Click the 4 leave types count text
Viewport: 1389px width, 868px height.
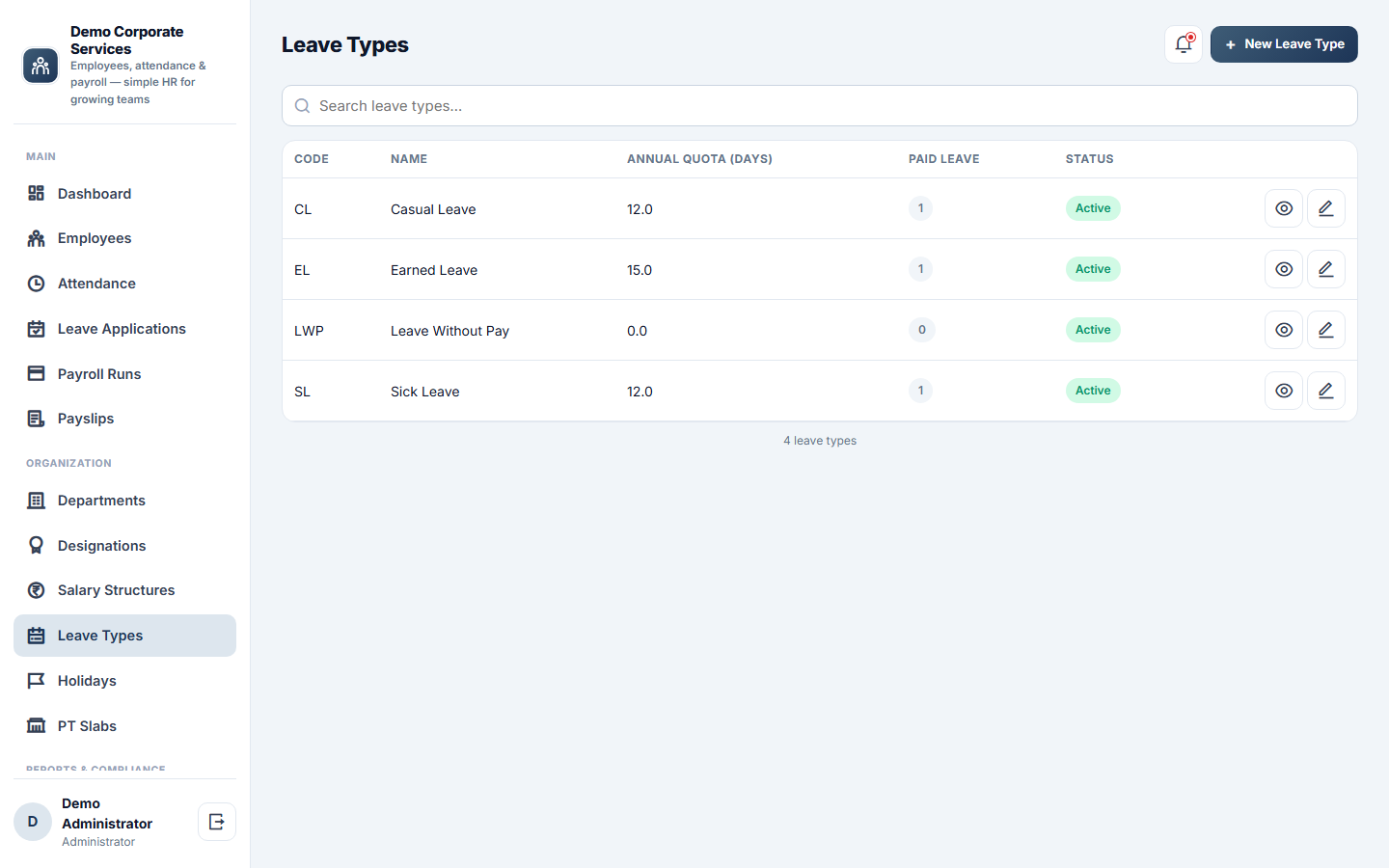820,441
